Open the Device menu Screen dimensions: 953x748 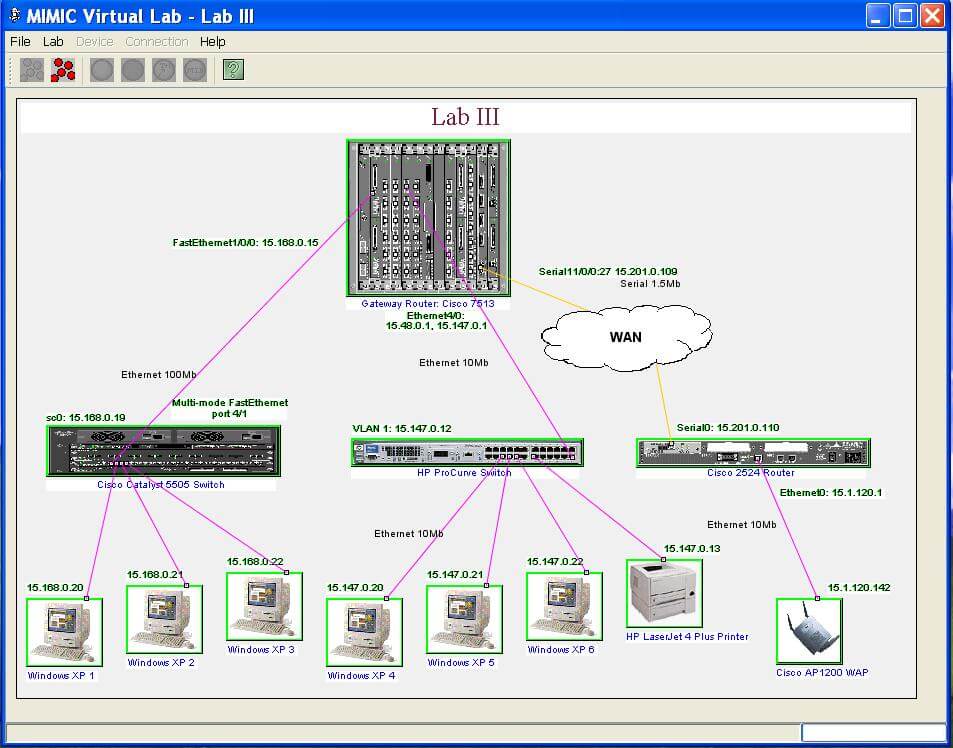click(x=95, y=41)
